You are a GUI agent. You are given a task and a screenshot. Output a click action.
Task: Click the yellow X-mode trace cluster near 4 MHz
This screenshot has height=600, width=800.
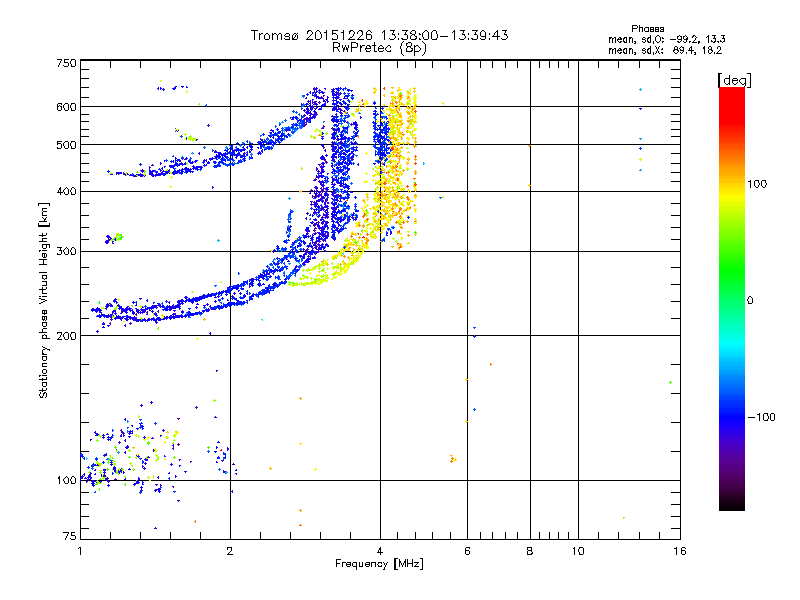point(395,168)
